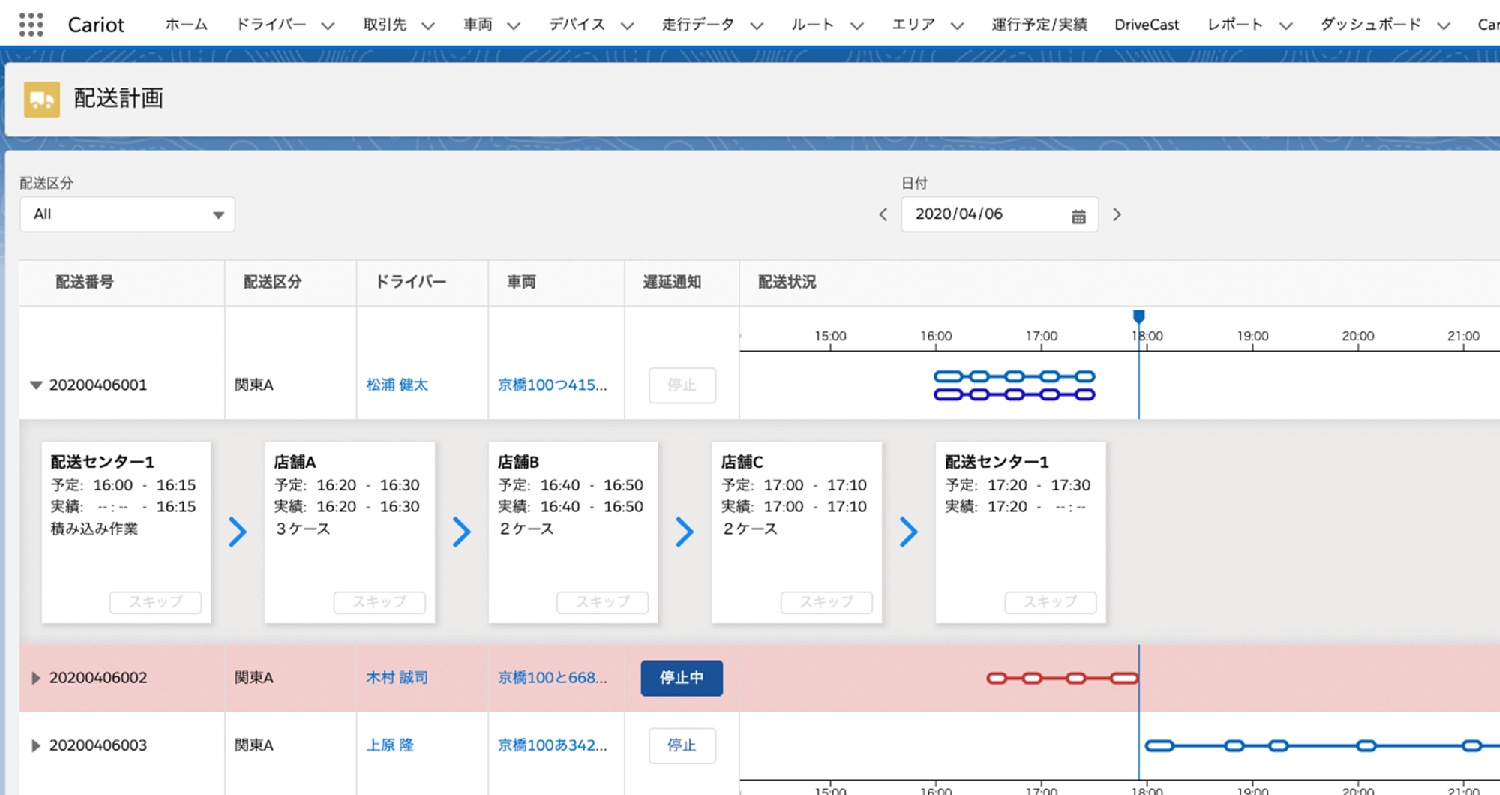Open driver link 上原 隆
1500x795 pixels.
tap(390, 745)
